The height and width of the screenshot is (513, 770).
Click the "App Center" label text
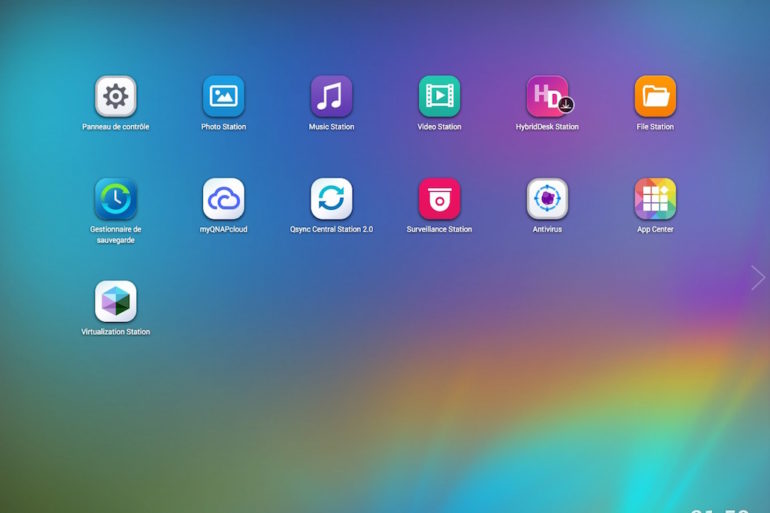click(x=655, y=229)
